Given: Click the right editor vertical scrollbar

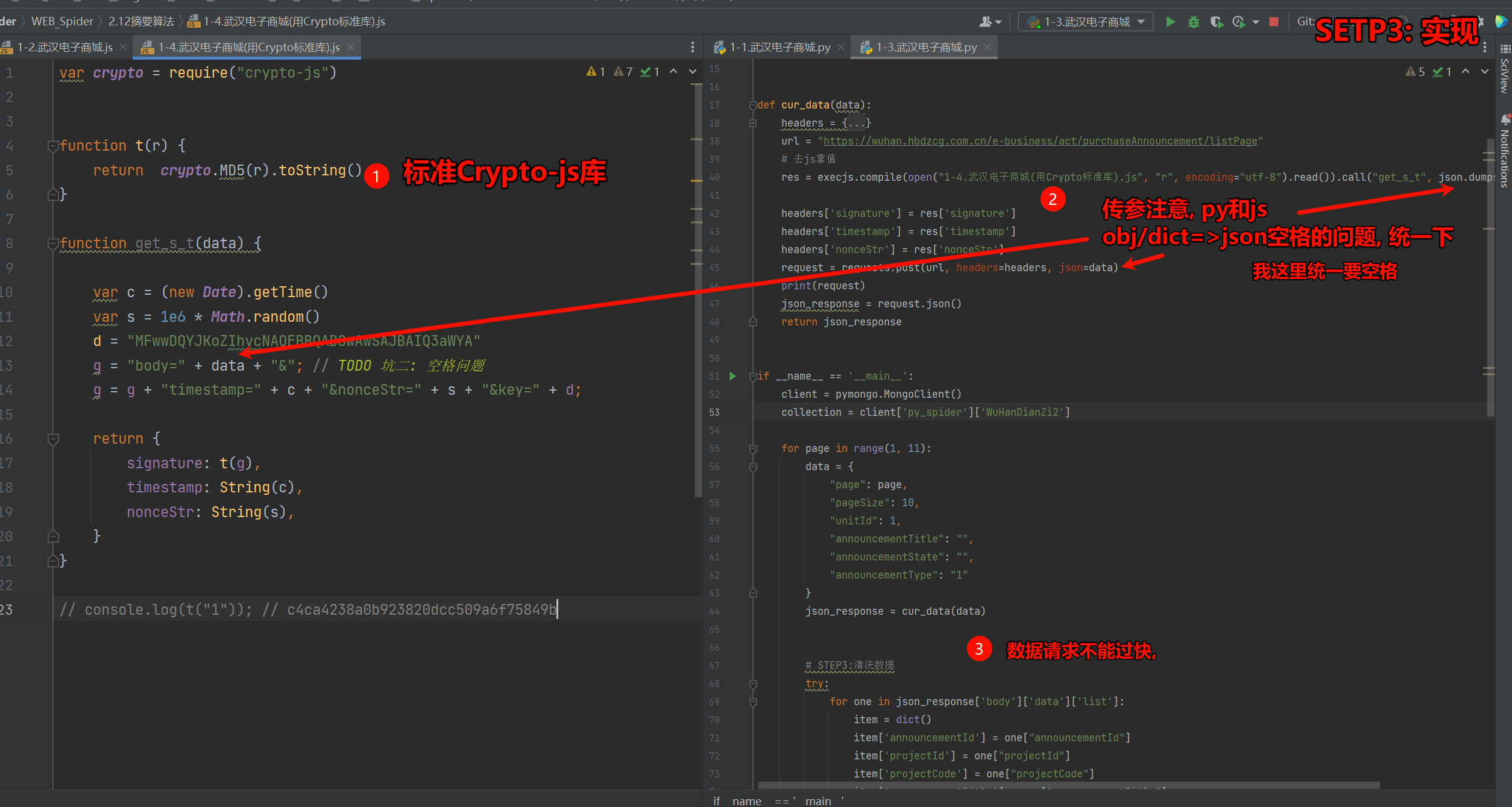Looking at the screenshot, I should coord(1490,277).
